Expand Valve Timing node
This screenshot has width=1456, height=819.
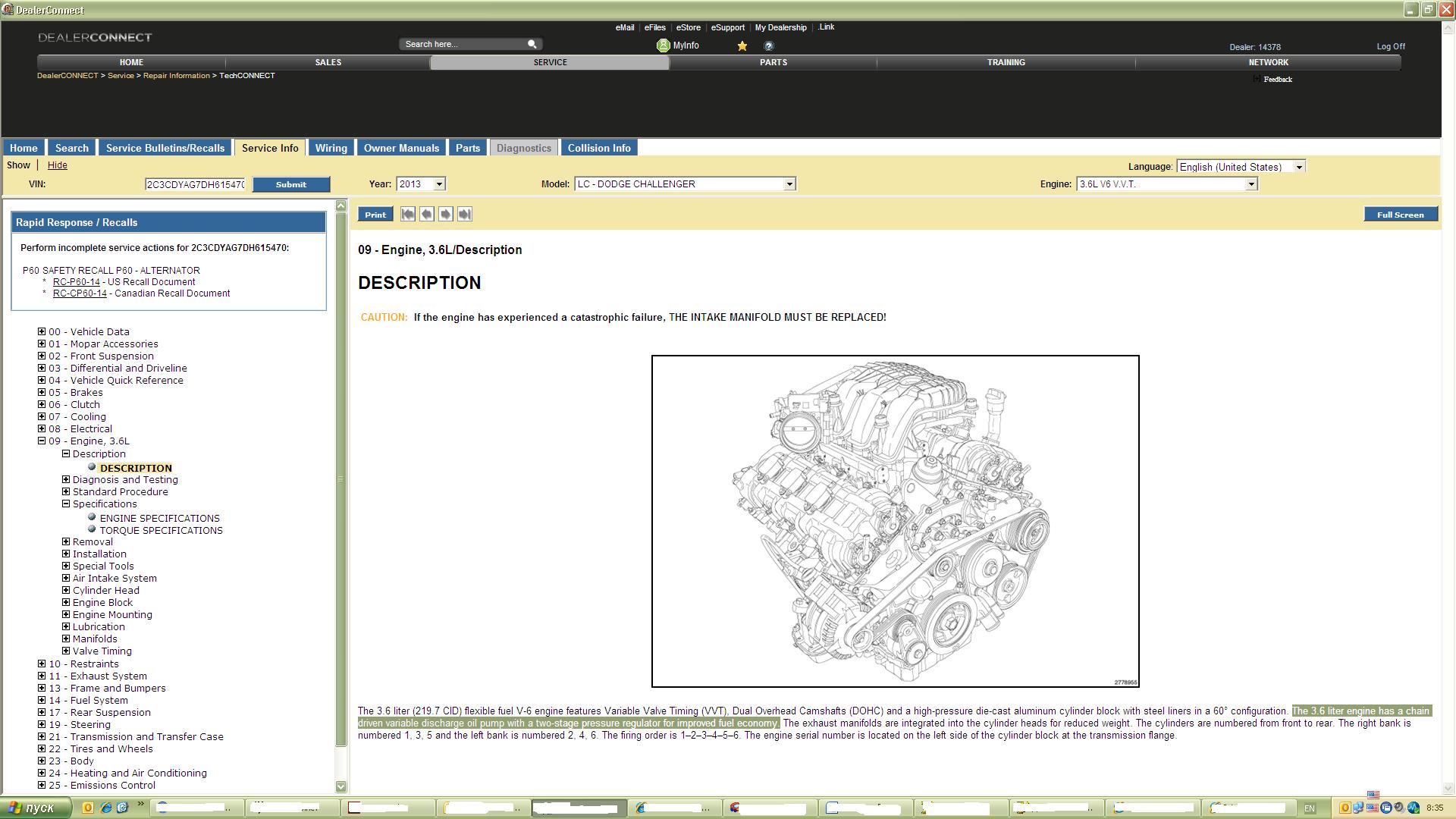66,651
